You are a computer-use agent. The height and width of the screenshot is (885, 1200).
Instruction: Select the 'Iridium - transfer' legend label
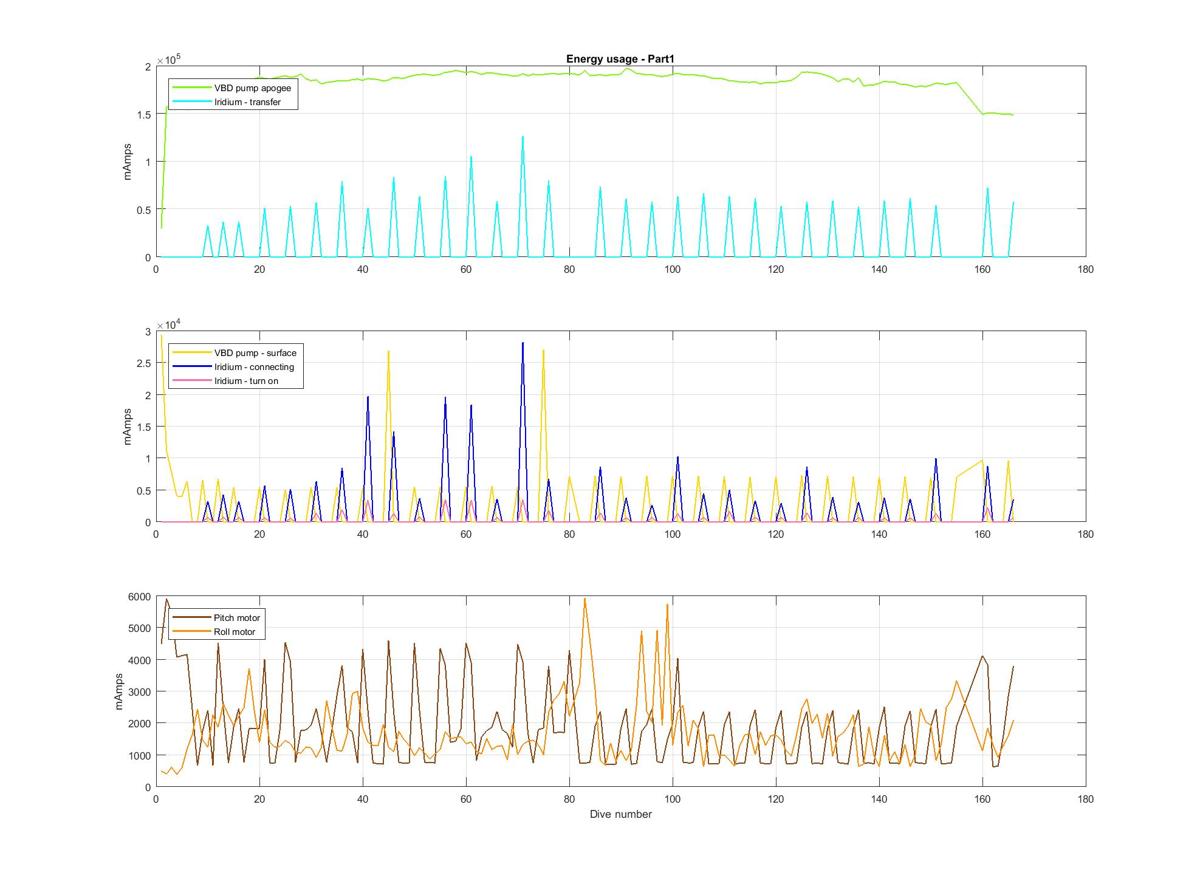coord(249,102)
